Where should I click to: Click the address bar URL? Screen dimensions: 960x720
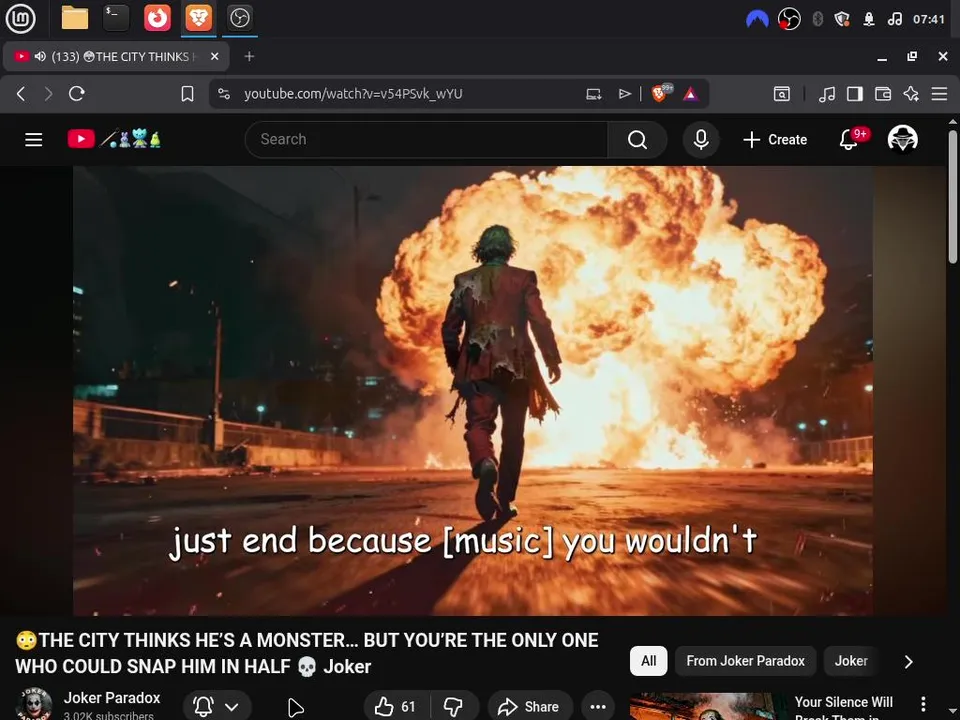point(353,94)
